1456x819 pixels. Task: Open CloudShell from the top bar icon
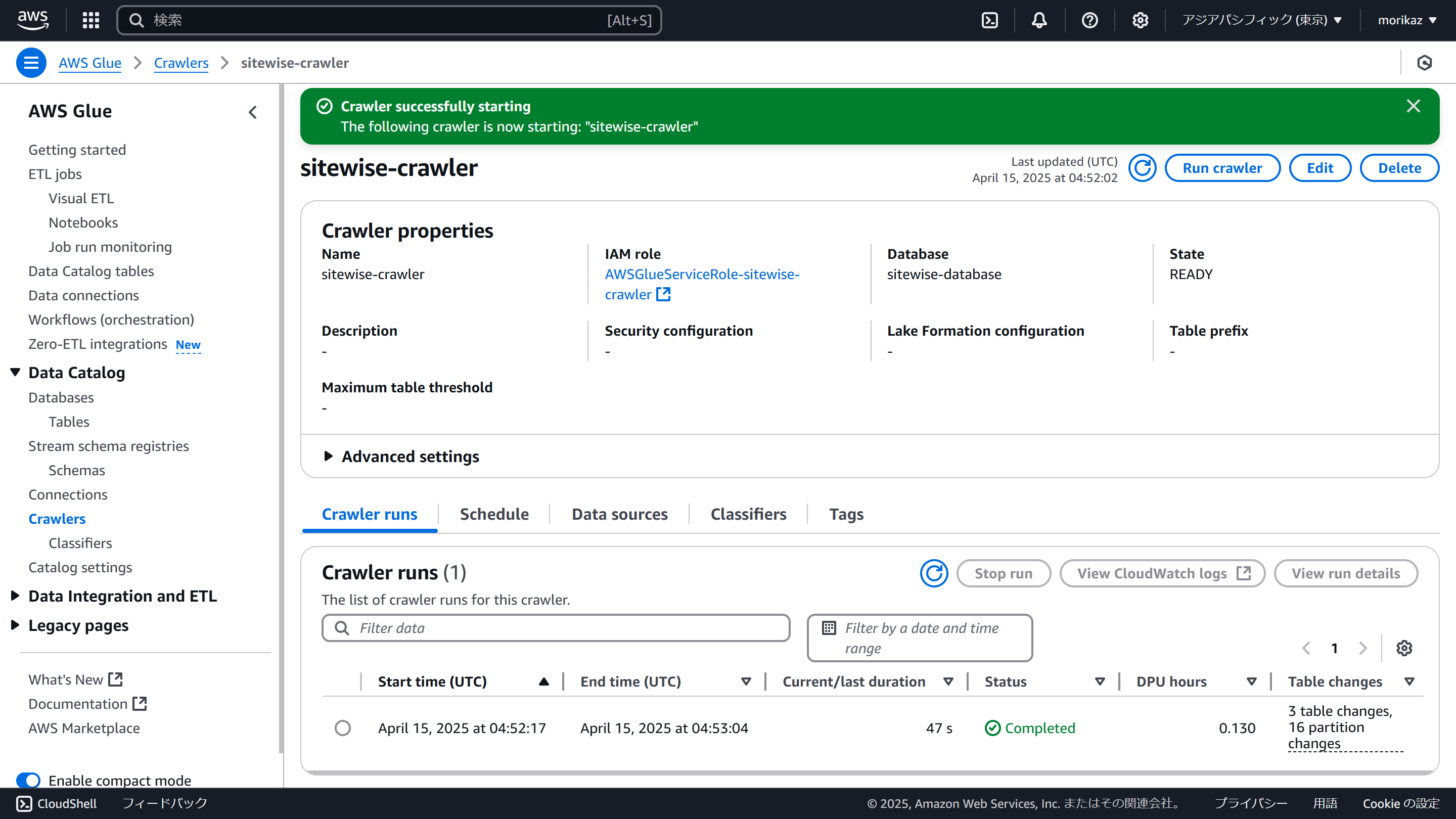point(990,20)
